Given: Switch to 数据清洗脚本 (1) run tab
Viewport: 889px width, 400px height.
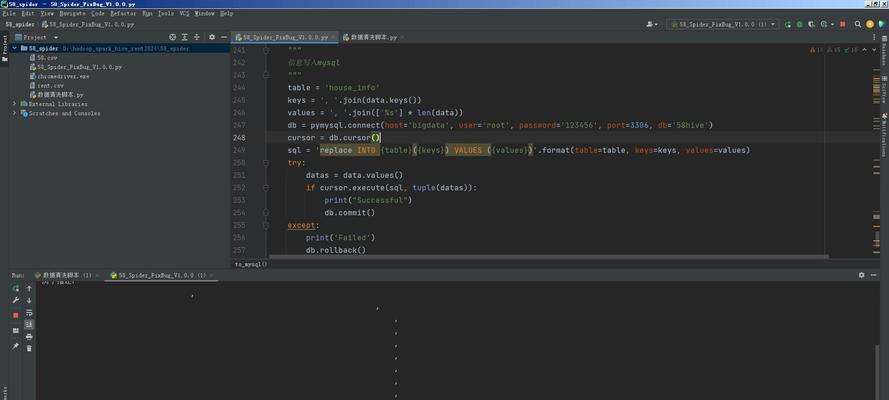Looking at the screenshot, I should click(66, 275).
